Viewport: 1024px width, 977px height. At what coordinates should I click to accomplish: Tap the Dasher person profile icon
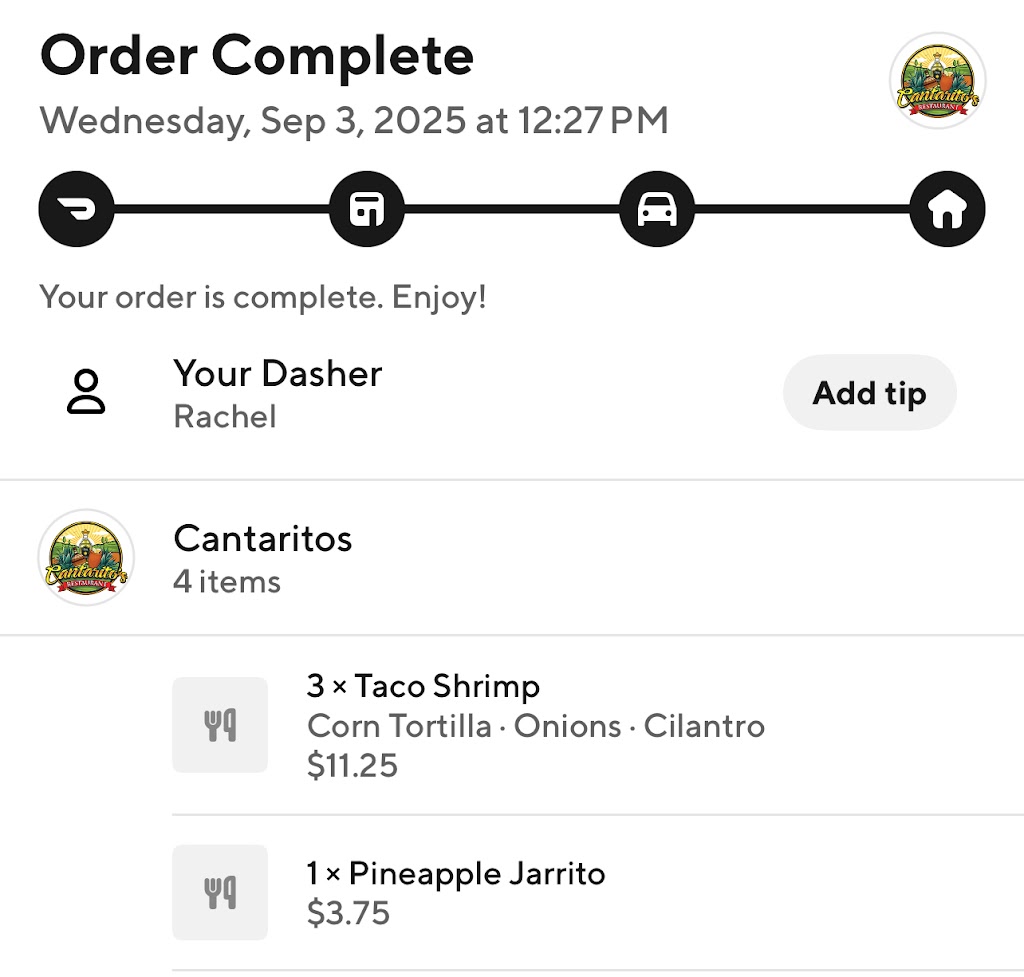87,392
